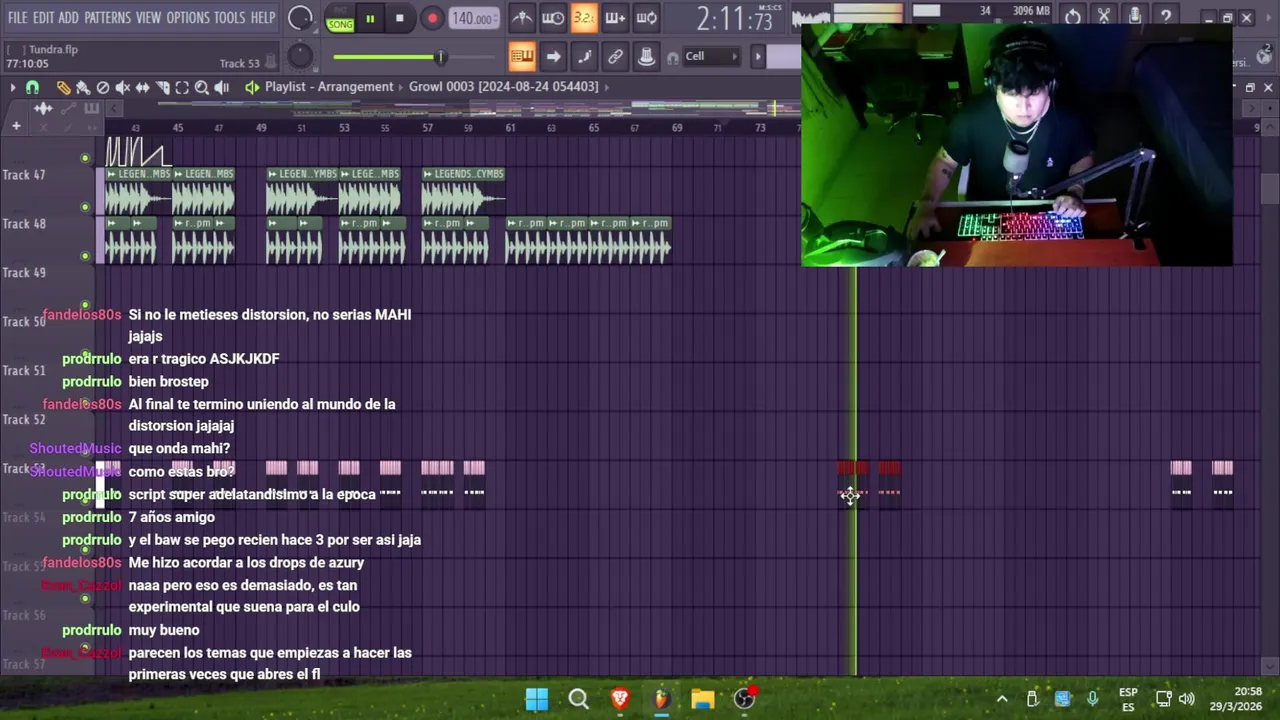Select the Paint brush tool
The image size is (1280, 720).
coord(83,87)
